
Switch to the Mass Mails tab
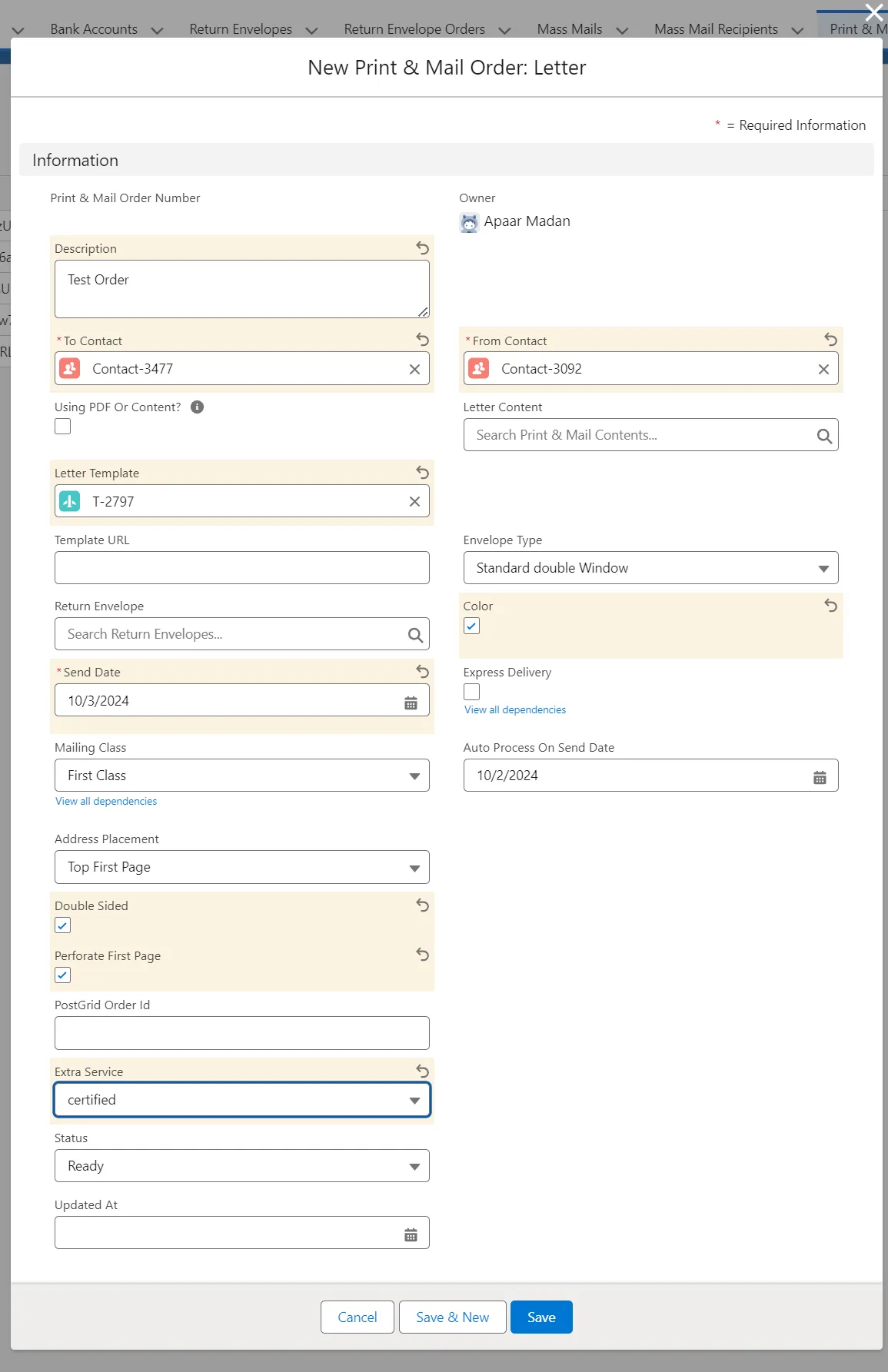click(x=569, y=29)
